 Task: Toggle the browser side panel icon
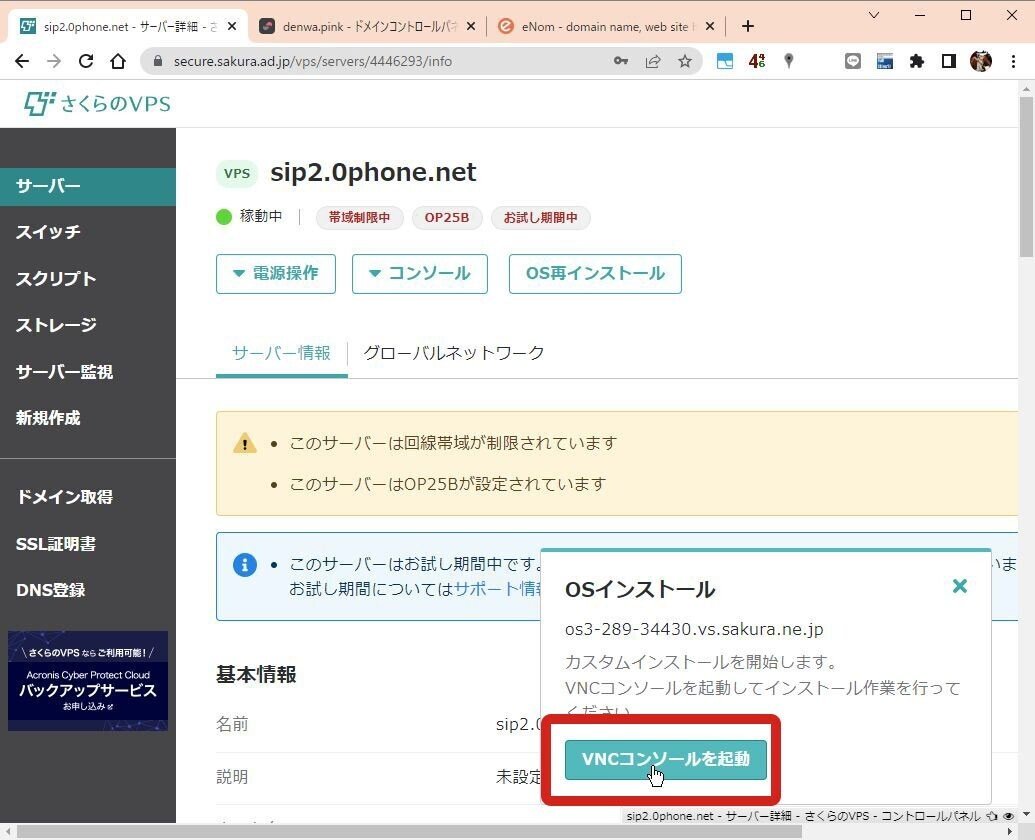949,61
